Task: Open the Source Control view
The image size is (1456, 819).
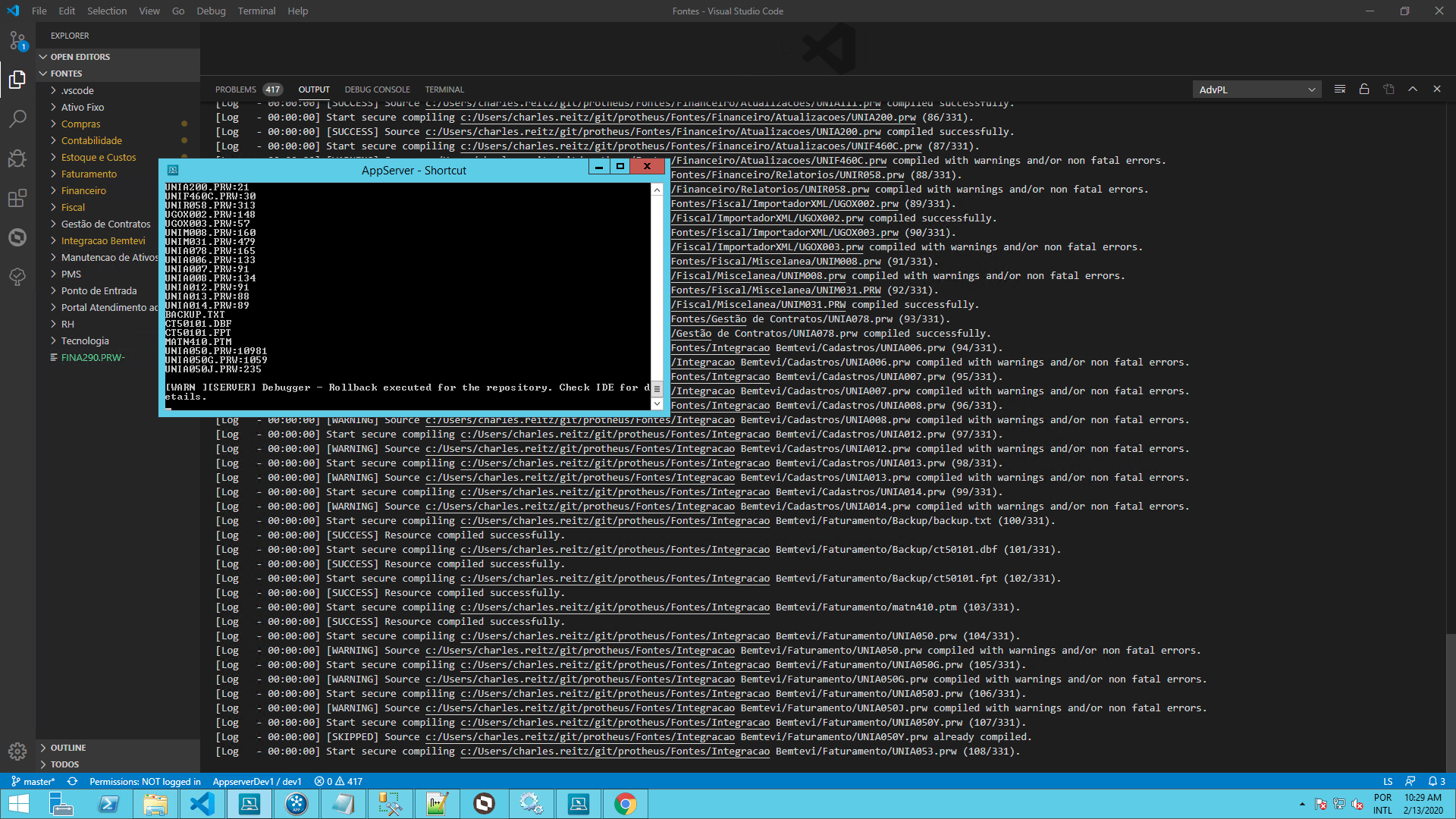Action: click(x=17, y=40)
